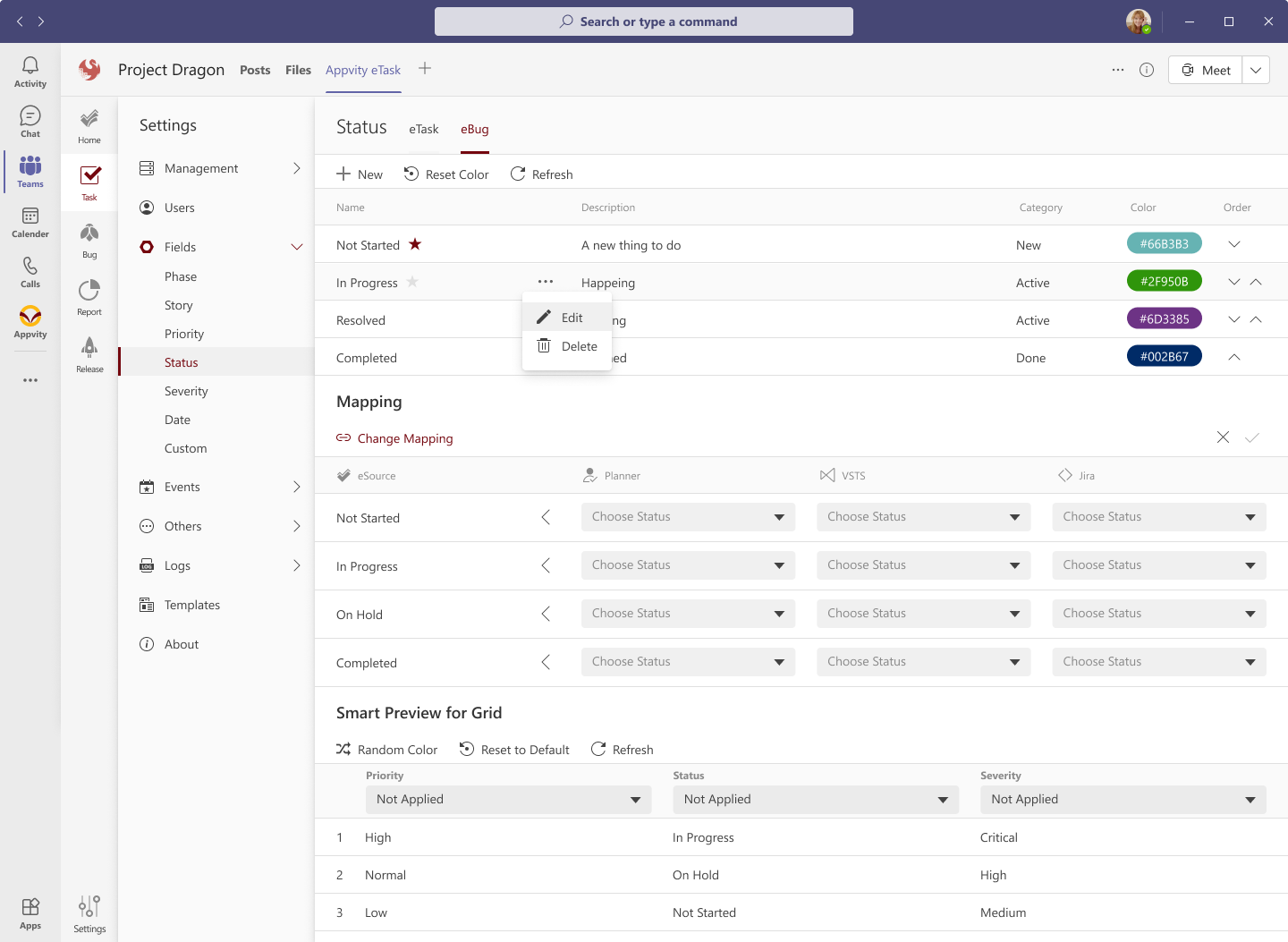The image size is (1288, 942).
Task: Go to Home in the eTask sidebar
Action: click(89, 124)
